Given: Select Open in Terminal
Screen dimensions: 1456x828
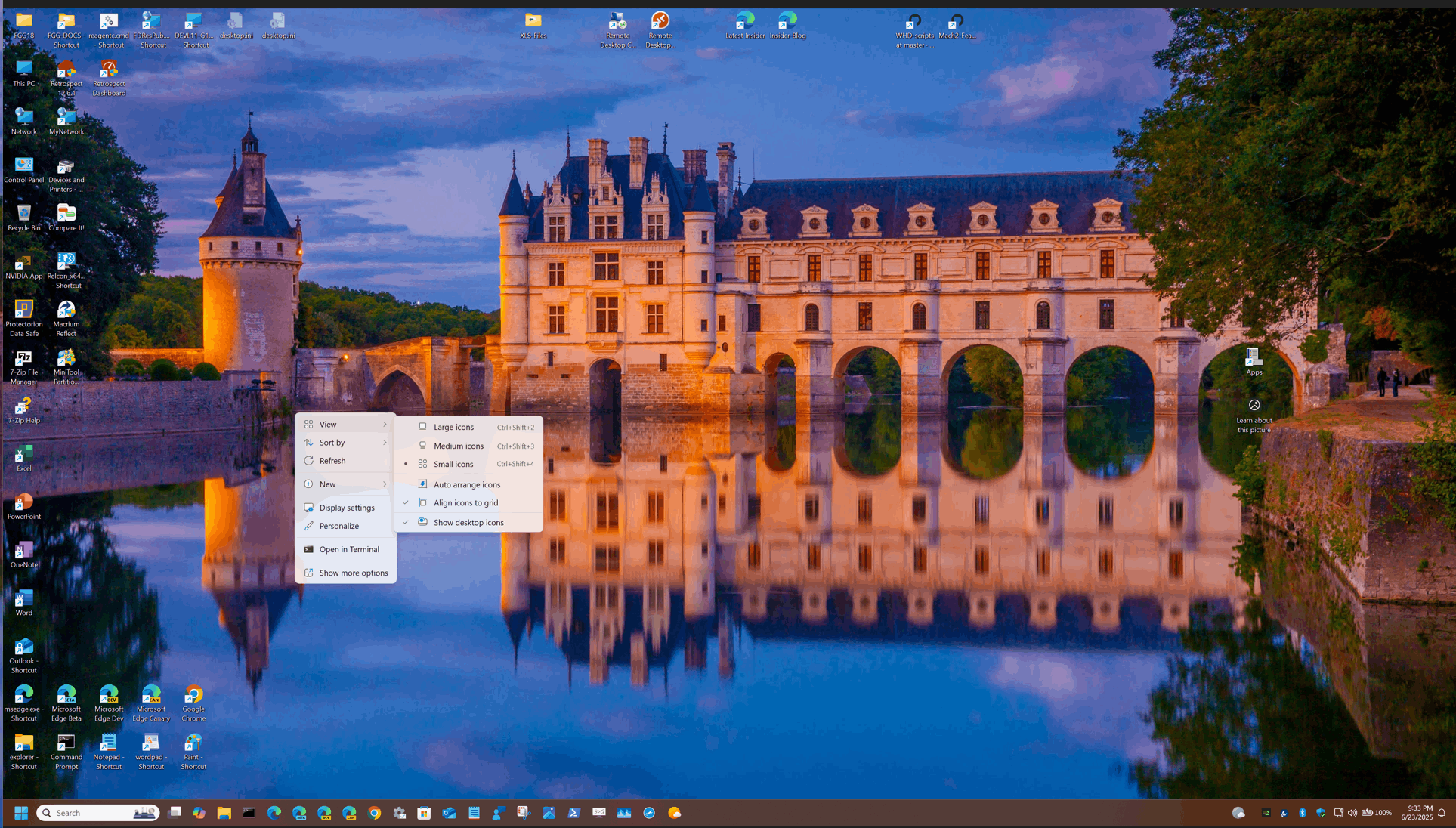Looking at the screenshot, I should [x=345, y=549].
